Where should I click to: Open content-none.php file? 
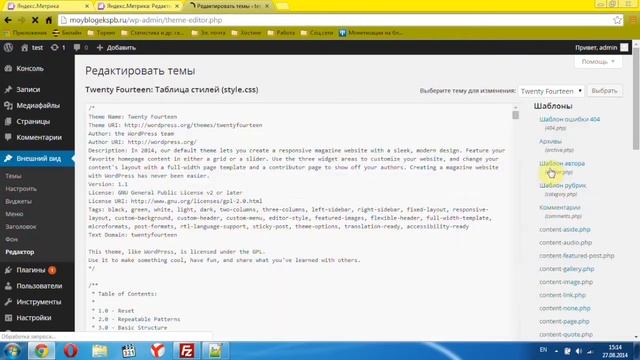[564, 308]
